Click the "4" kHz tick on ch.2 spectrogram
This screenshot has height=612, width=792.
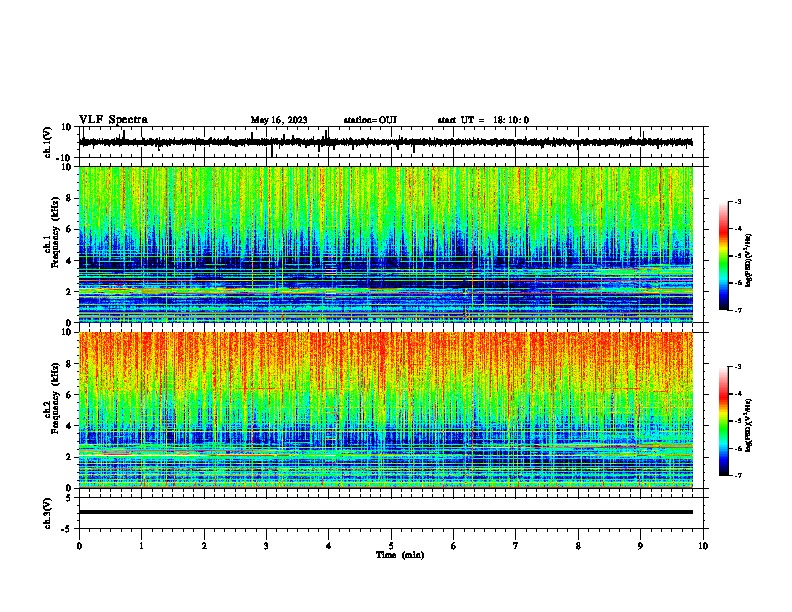(70, 426)
